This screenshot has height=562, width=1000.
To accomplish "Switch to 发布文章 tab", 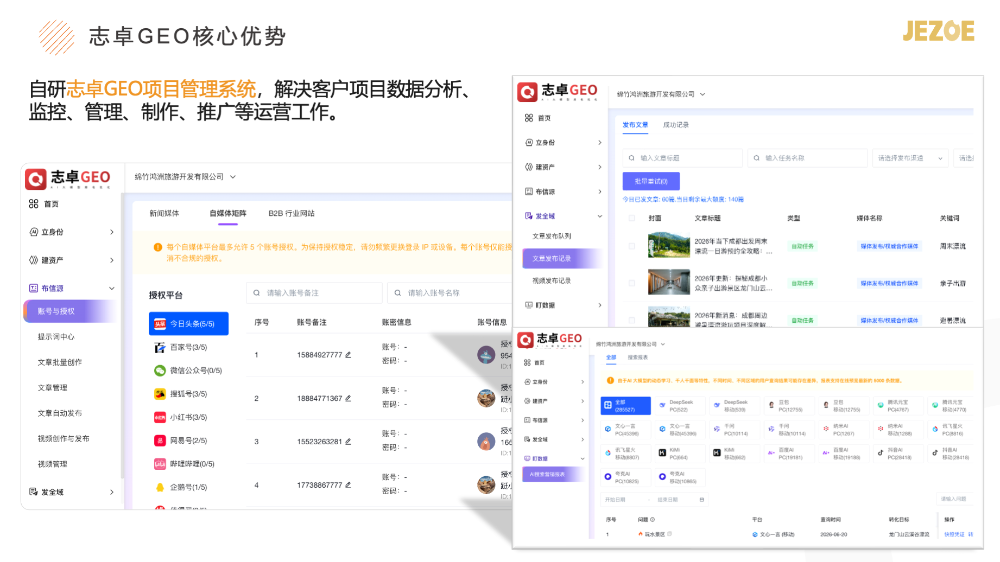I will [x=635, y=125].
